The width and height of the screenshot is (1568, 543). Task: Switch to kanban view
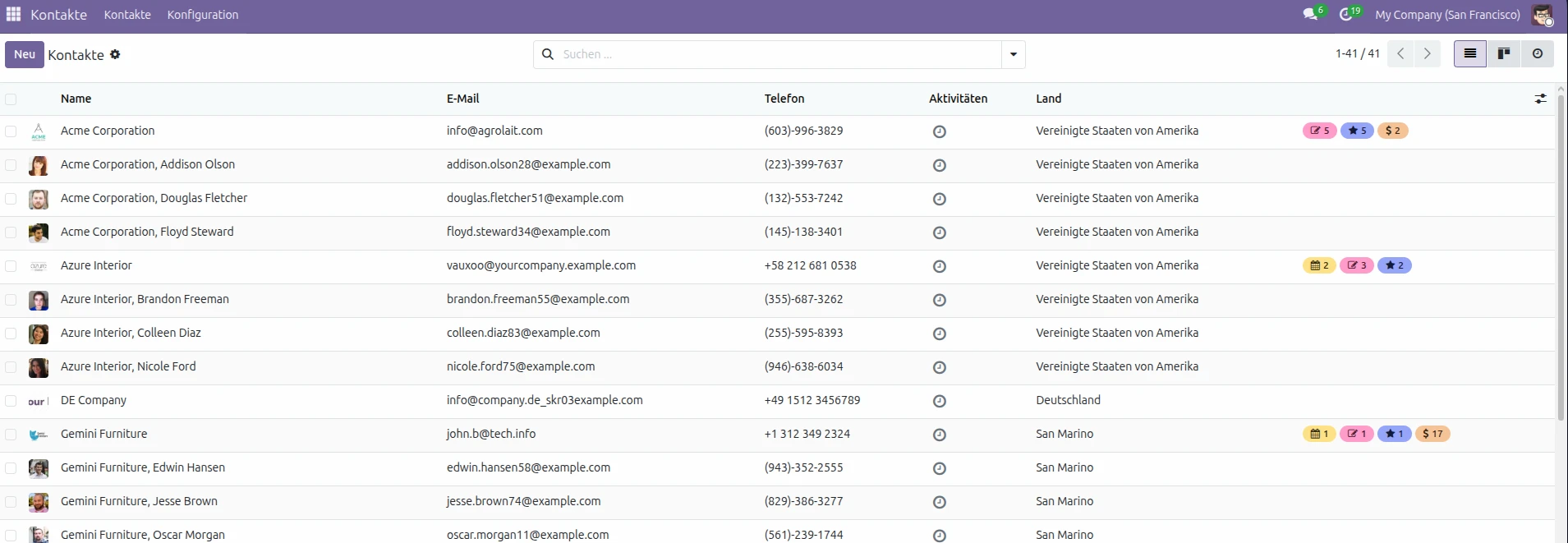(x=1504, y=54)
